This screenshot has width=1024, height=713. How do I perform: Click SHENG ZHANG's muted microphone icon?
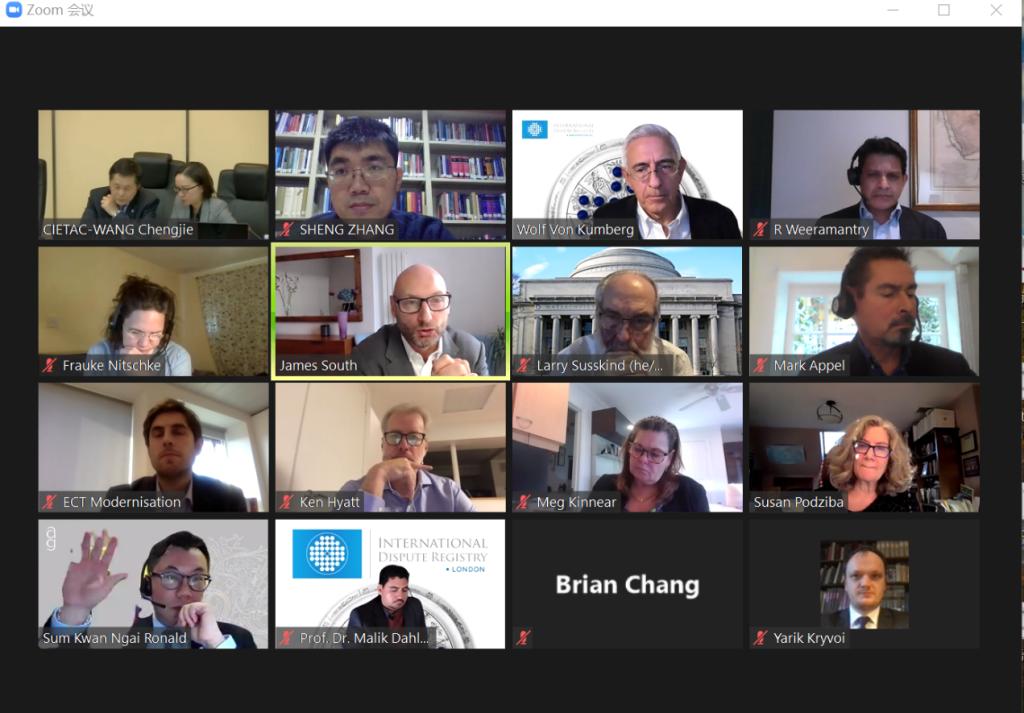pyautogui.click(x=286, y=229)
